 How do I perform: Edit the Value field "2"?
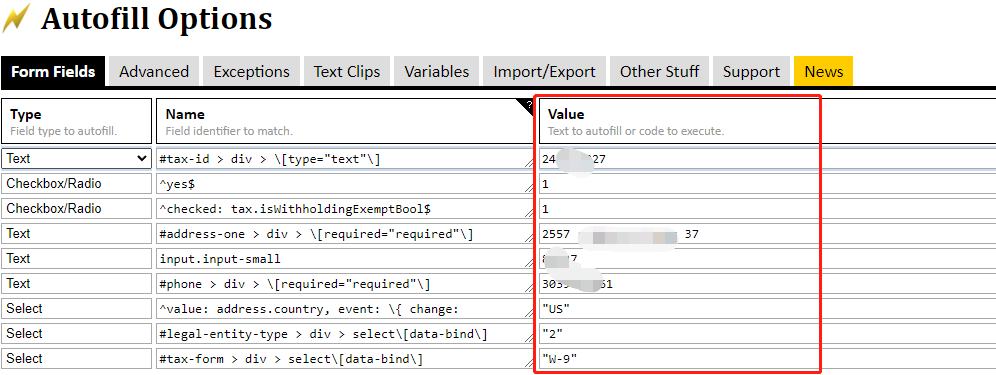(767, 334)
